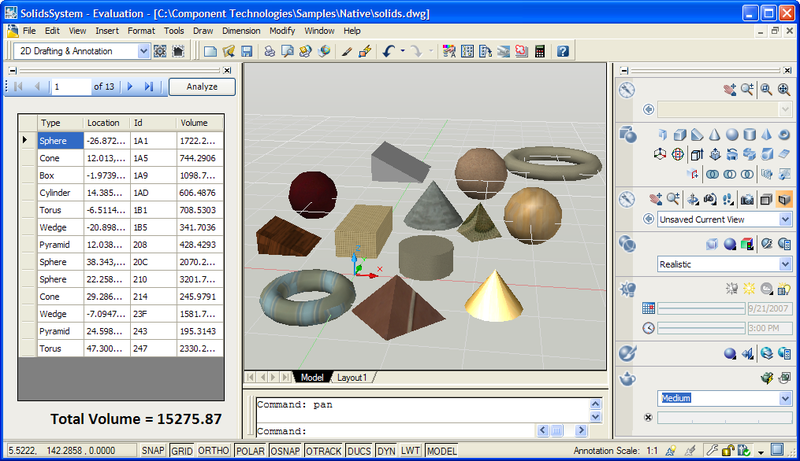Expand the Realistic visual style dropdown
Viewport: 800px width, 461px height.
point(784,264)
